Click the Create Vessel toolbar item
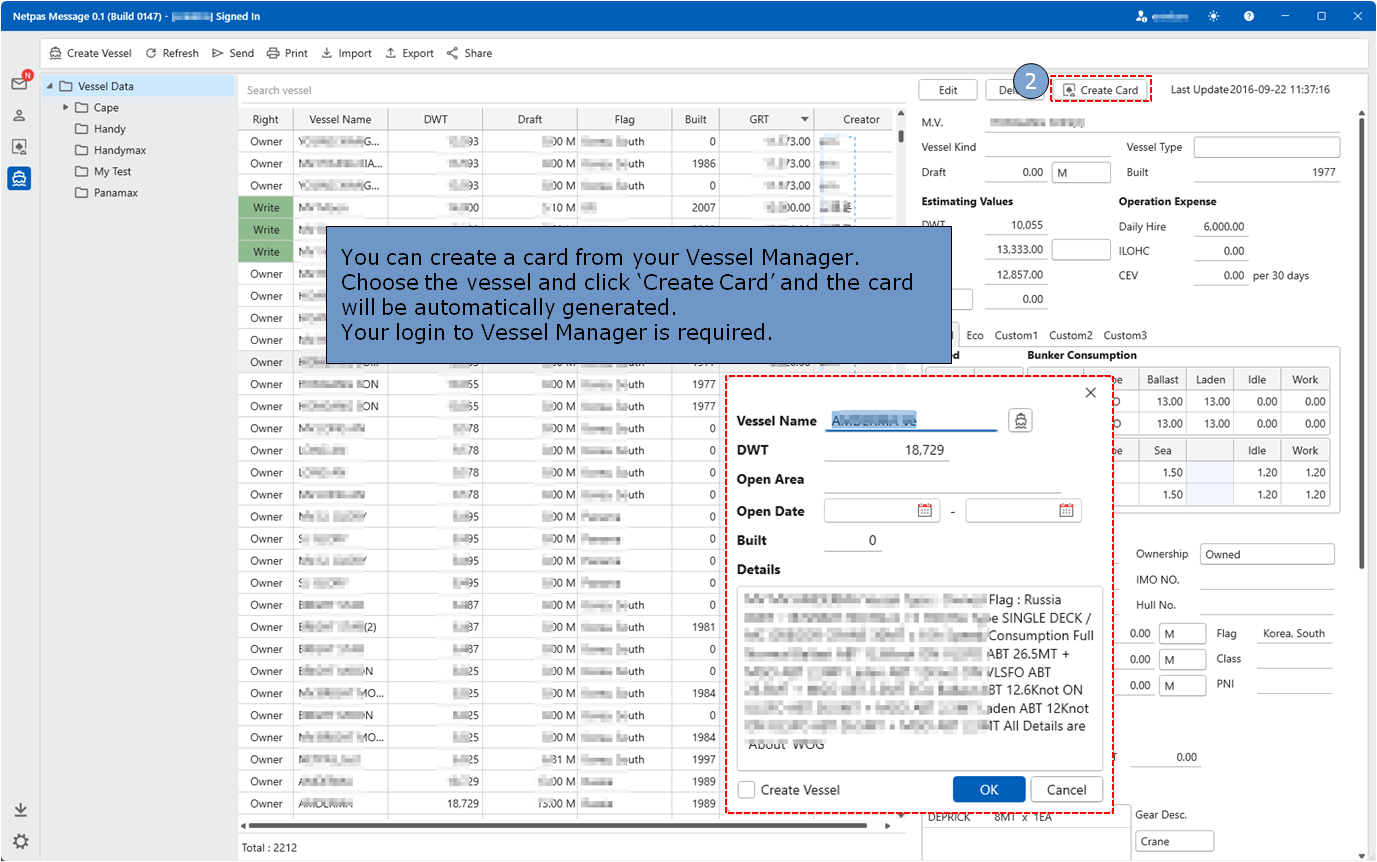The image size is (1377, 862). [89, 53]
